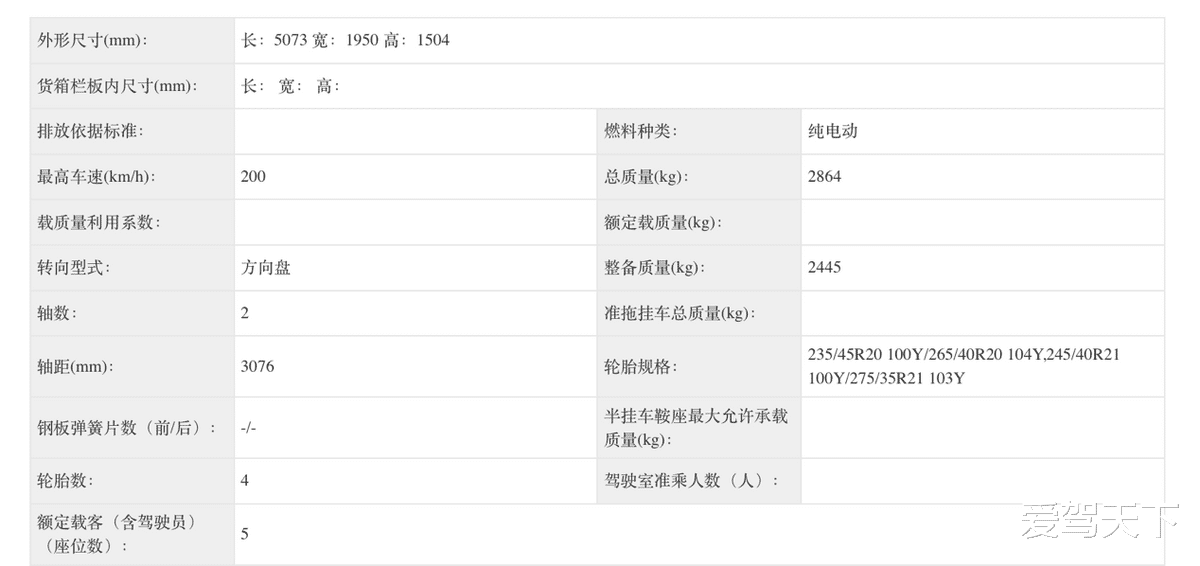
Task: Click the 燃料种类 label cell
Action: [x=641, y=131]
